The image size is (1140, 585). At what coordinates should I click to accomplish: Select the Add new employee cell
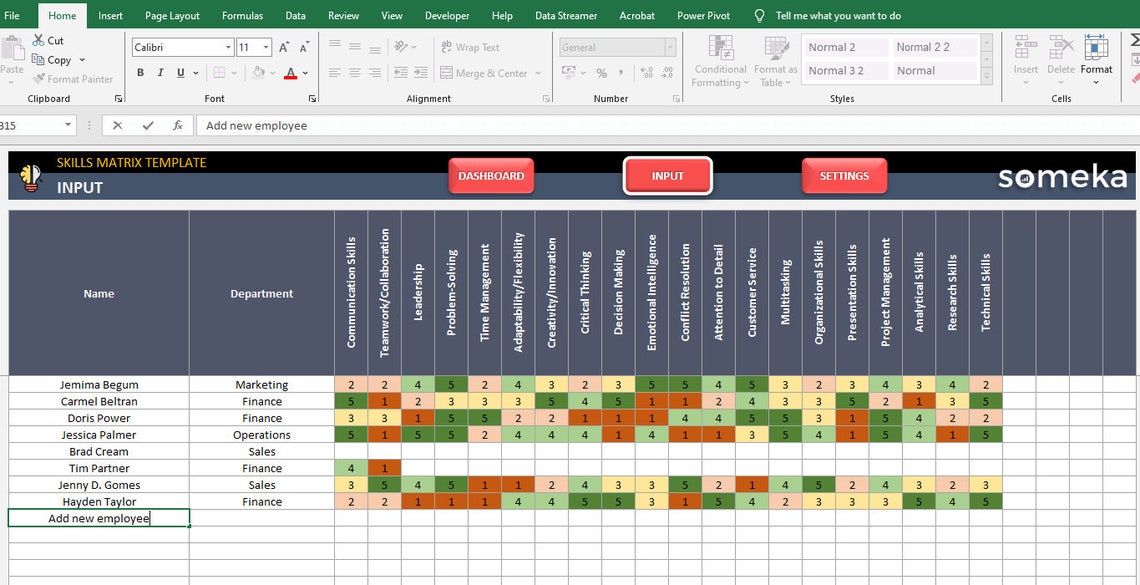[x=98, y=518]
